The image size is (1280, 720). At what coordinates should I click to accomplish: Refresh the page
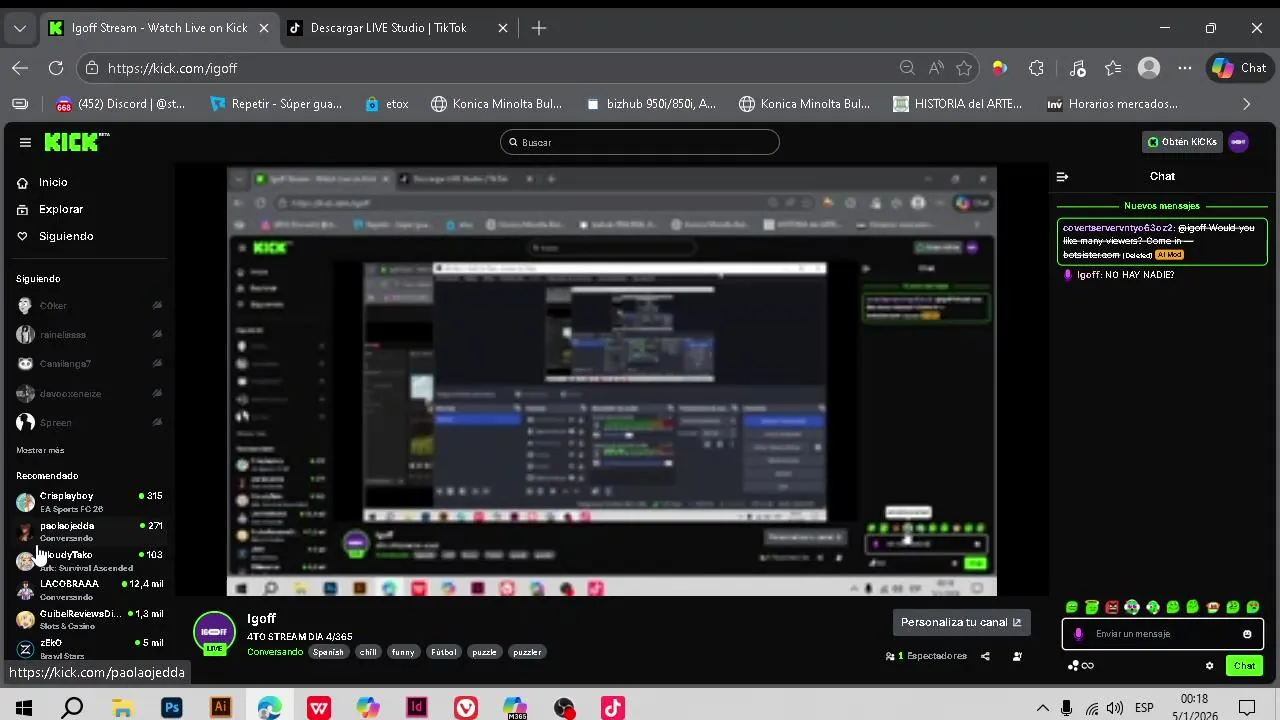pos(56,68)
